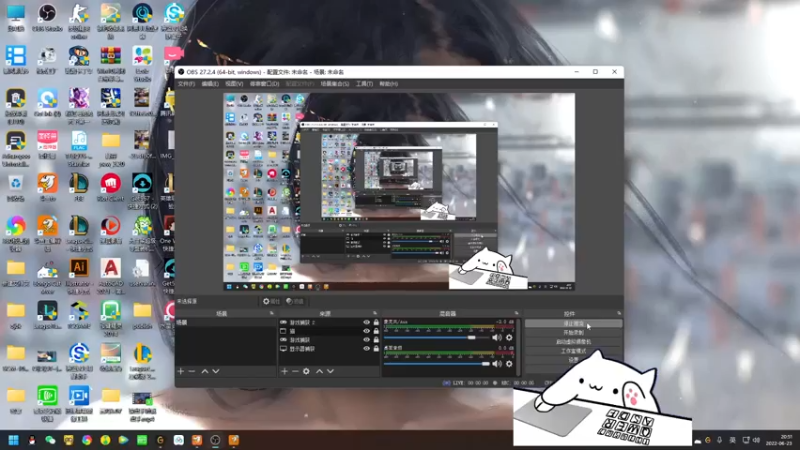Click the Audio Mixer vertical scrollbar
This screenshot has width=800, height=450.
click(519, 347)
